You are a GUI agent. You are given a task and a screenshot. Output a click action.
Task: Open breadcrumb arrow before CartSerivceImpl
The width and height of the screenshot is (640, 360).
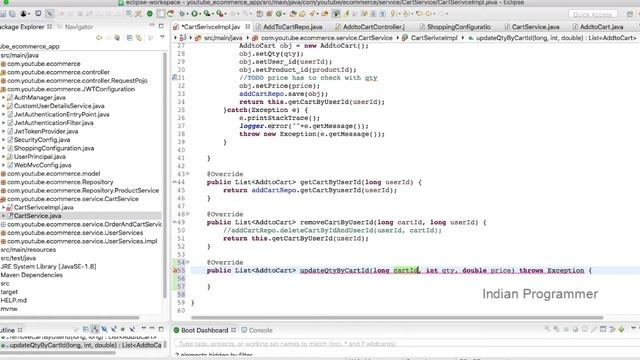click(x=398, y=38)
